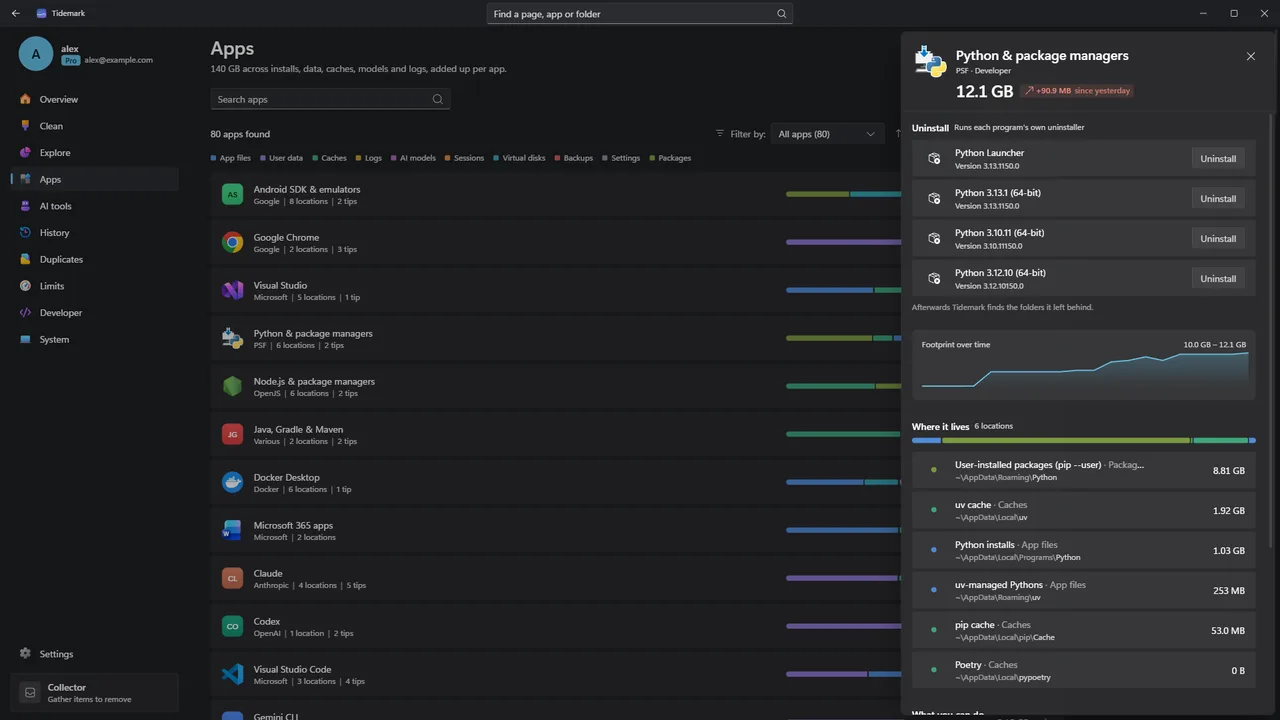Click the Android SDK & emulators app icon
1280x720 pixels.
point(232,195)
